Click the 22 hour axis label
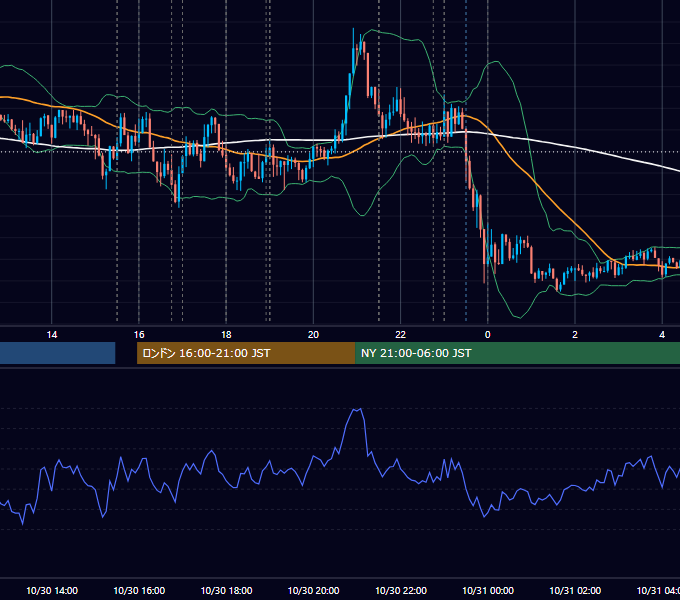680x600 pixels. (x=400, y=335)
